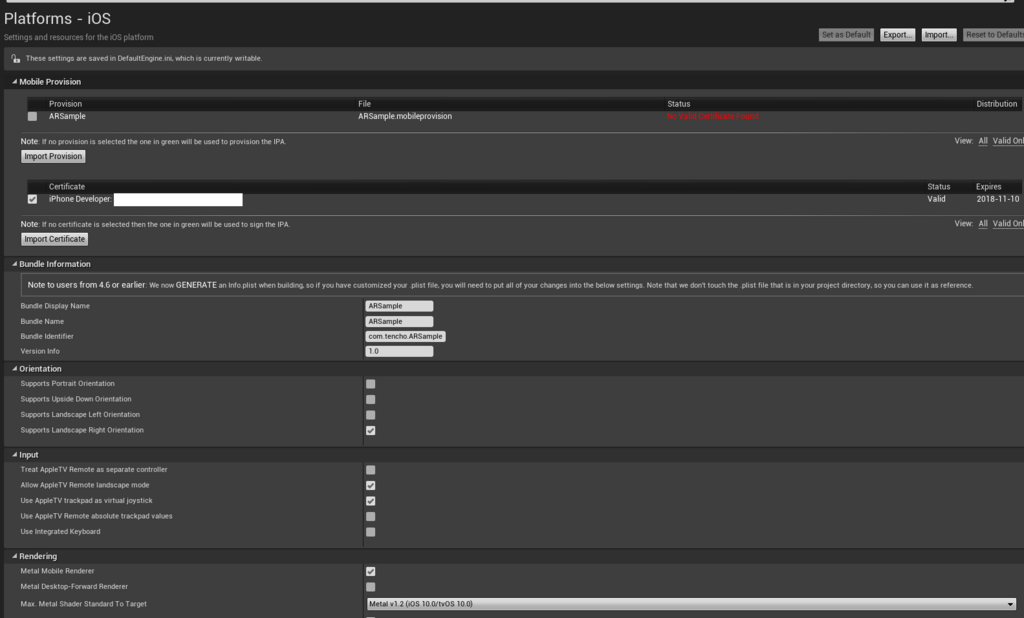Click the ARSample.mobileprovision file cell
The height and width of the screenshot is (618, 1024).
[x=405, y=116]
